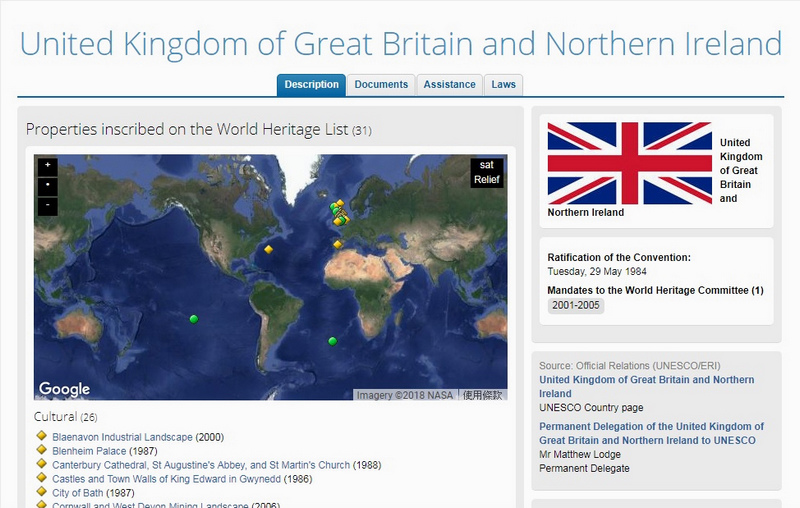Switch map to sat imagery

[x=487, y=165]
